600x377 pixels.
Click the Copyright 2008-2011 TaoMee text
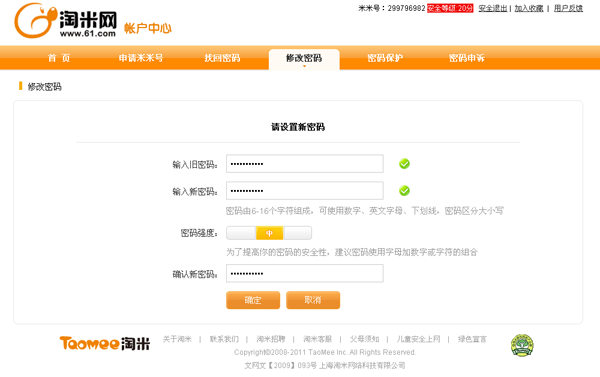(325, 352)
